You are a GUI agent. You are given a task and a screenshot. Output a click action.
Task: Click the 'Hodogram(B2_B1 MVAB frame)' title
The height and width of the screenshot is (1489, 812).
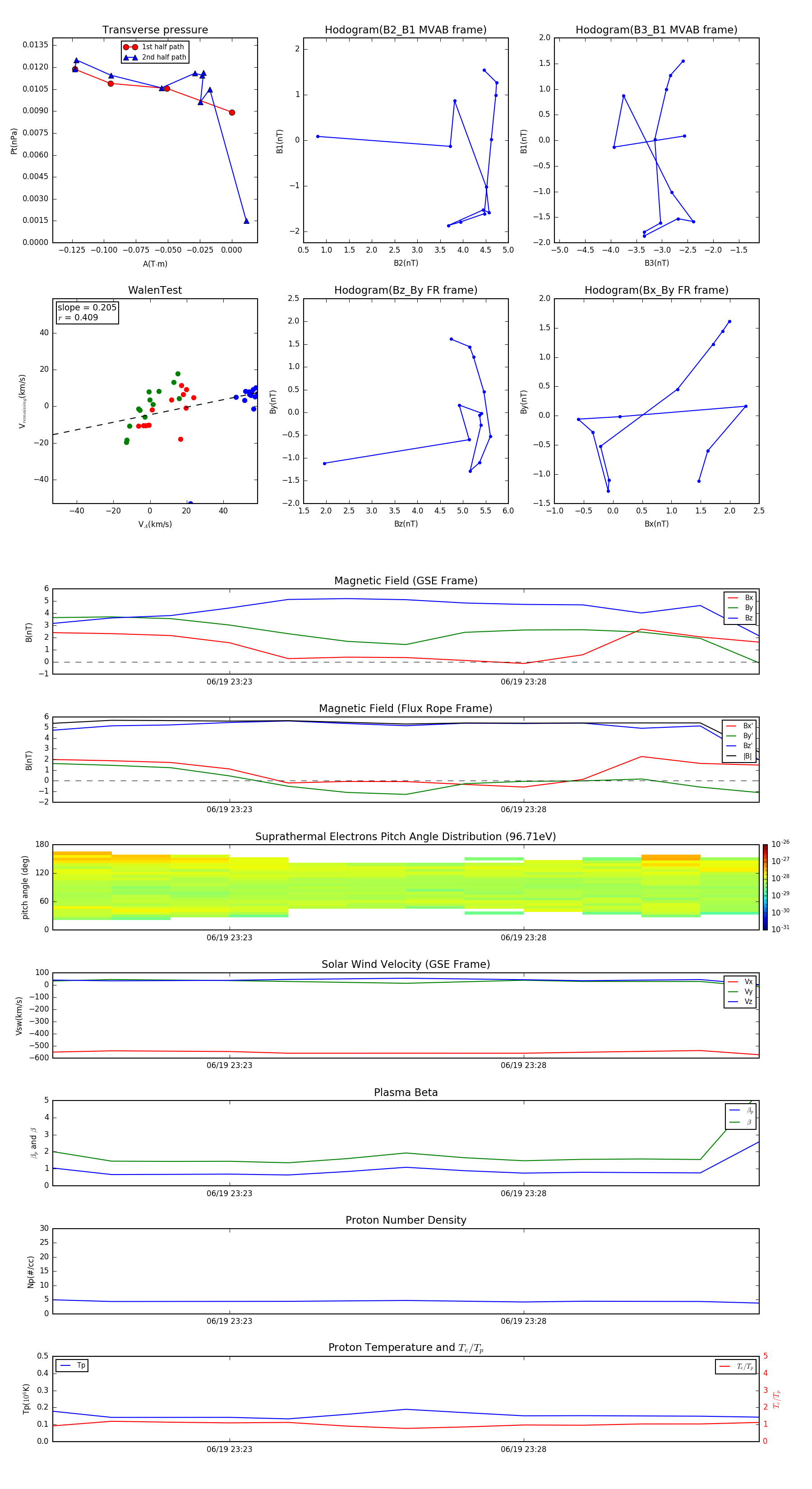(x=406, y=30)
